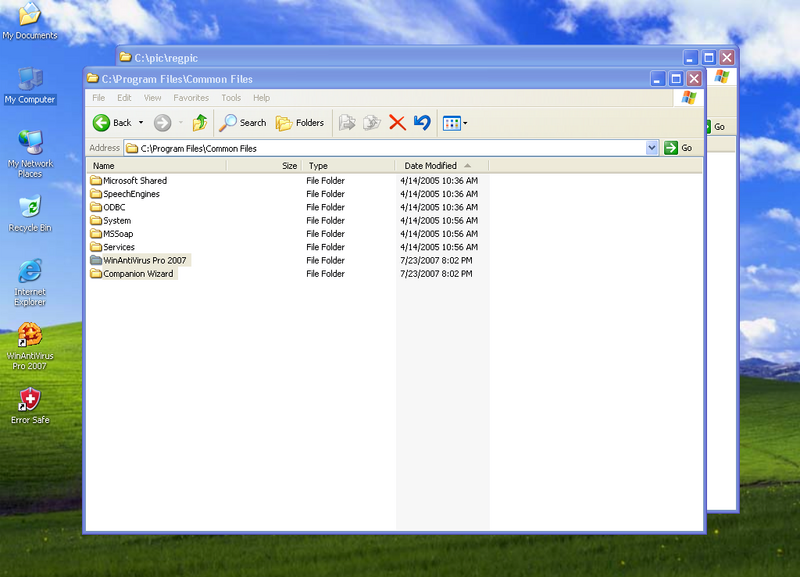Open the Views button menu
800x577 pixels.
[455, 123]
